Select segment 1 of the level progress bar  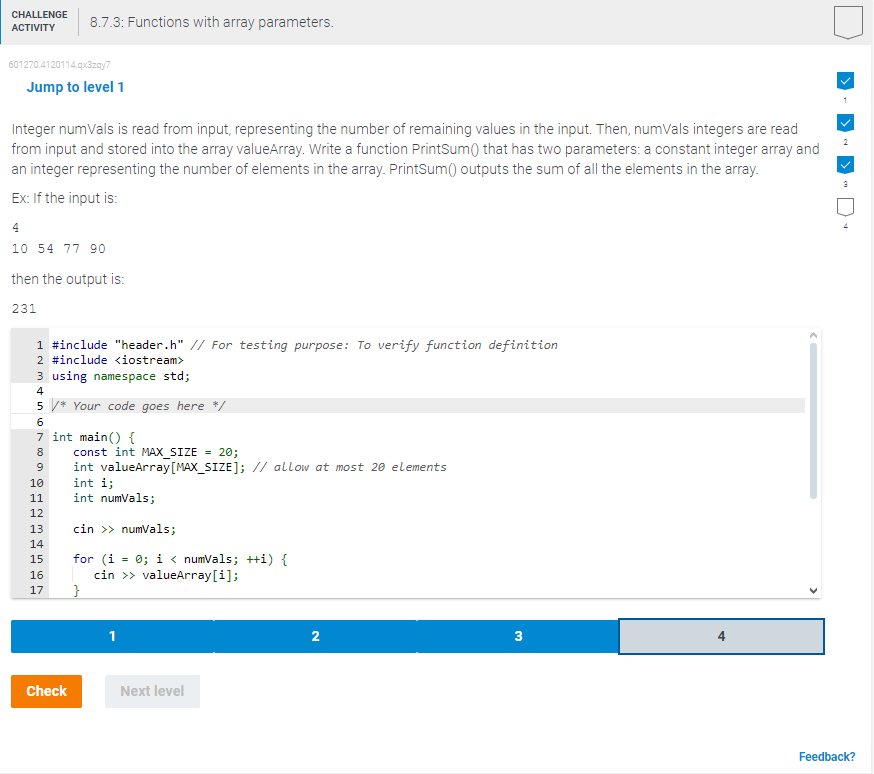[112, 636]
